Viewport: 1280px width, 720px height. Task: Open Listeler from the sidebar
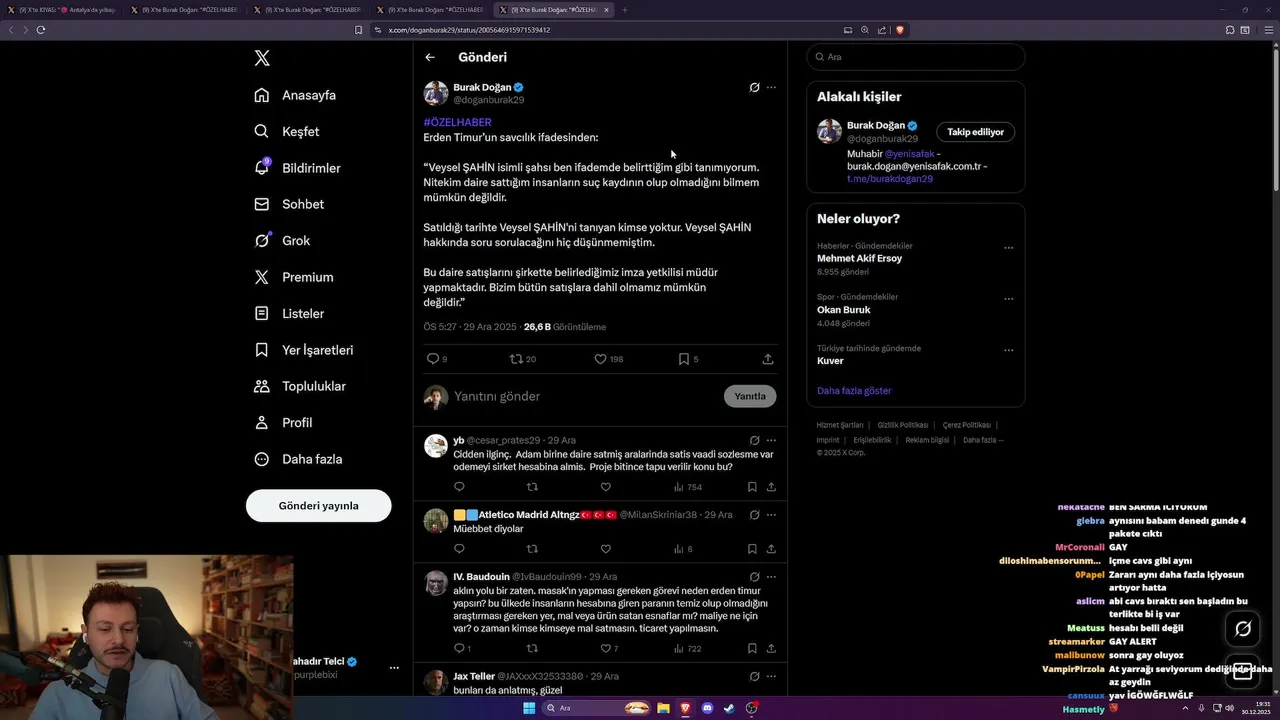289,314
